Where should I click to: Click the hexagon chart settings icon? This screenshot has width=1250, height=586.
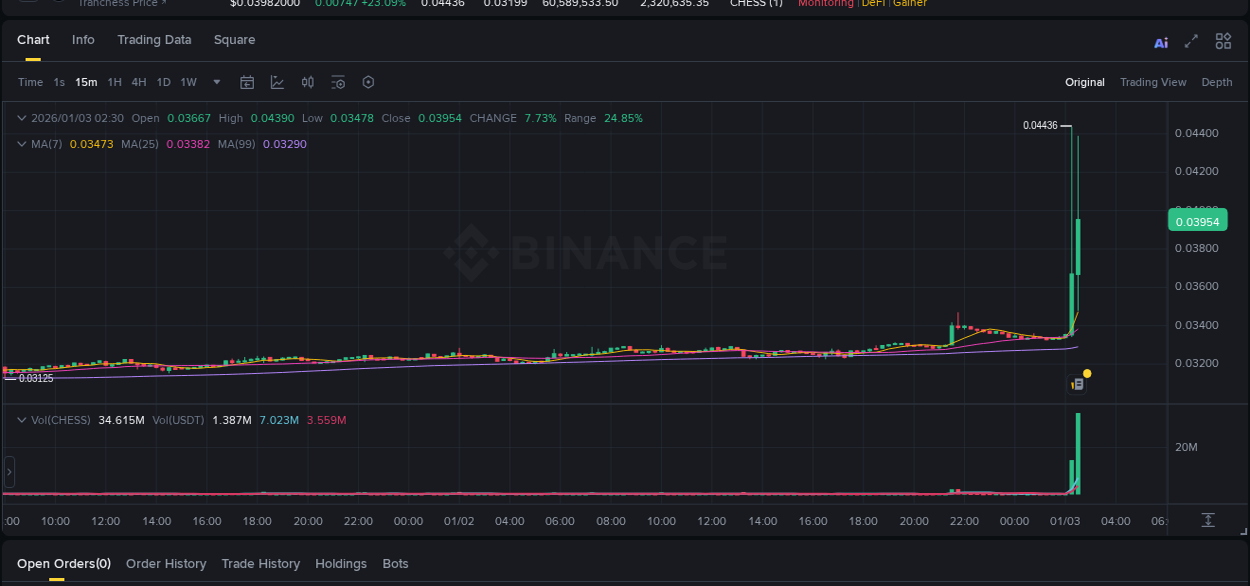[367, 82]
